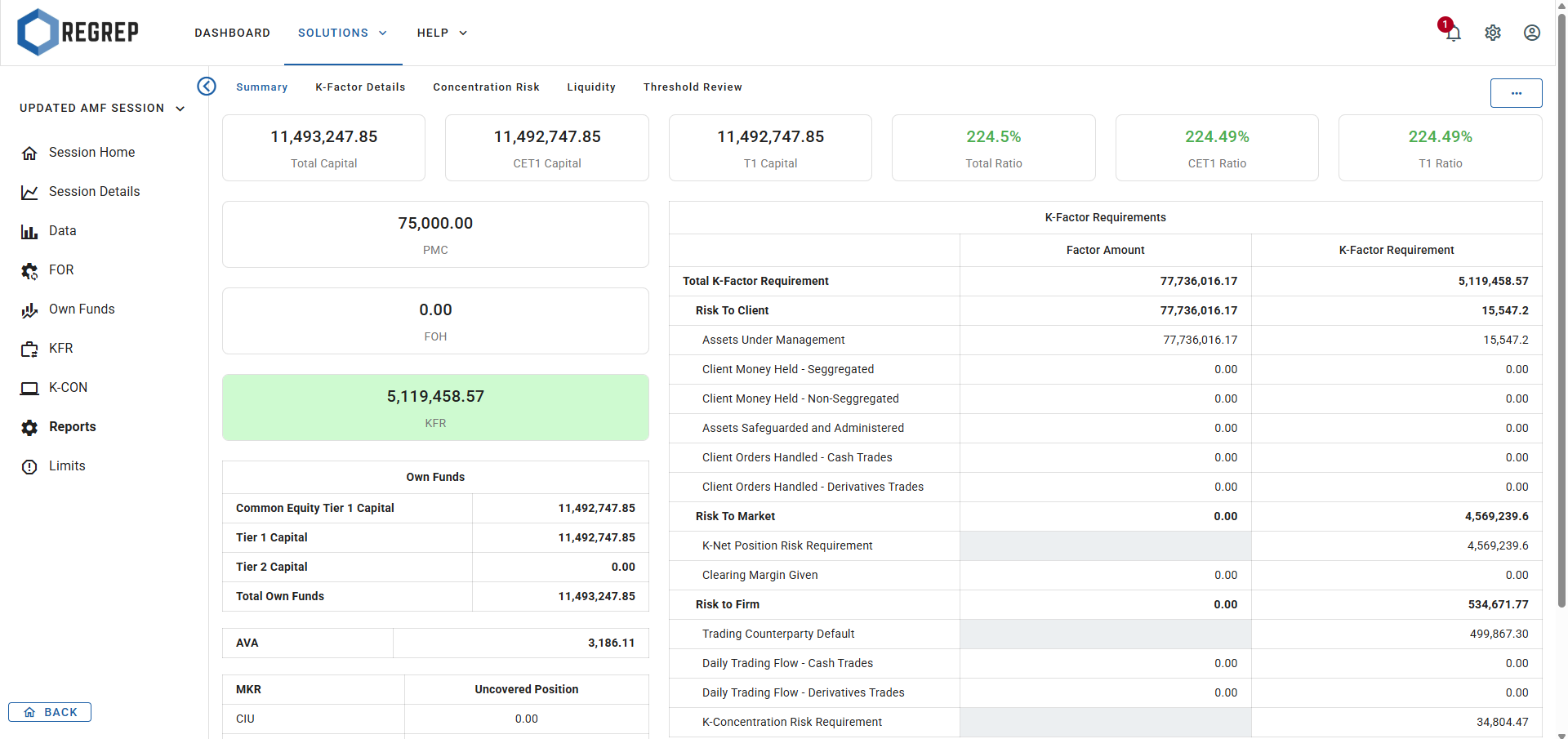Open the more options ellipsis button
This screenshot has height=739, width=1568.
(x=1516, y=93)
